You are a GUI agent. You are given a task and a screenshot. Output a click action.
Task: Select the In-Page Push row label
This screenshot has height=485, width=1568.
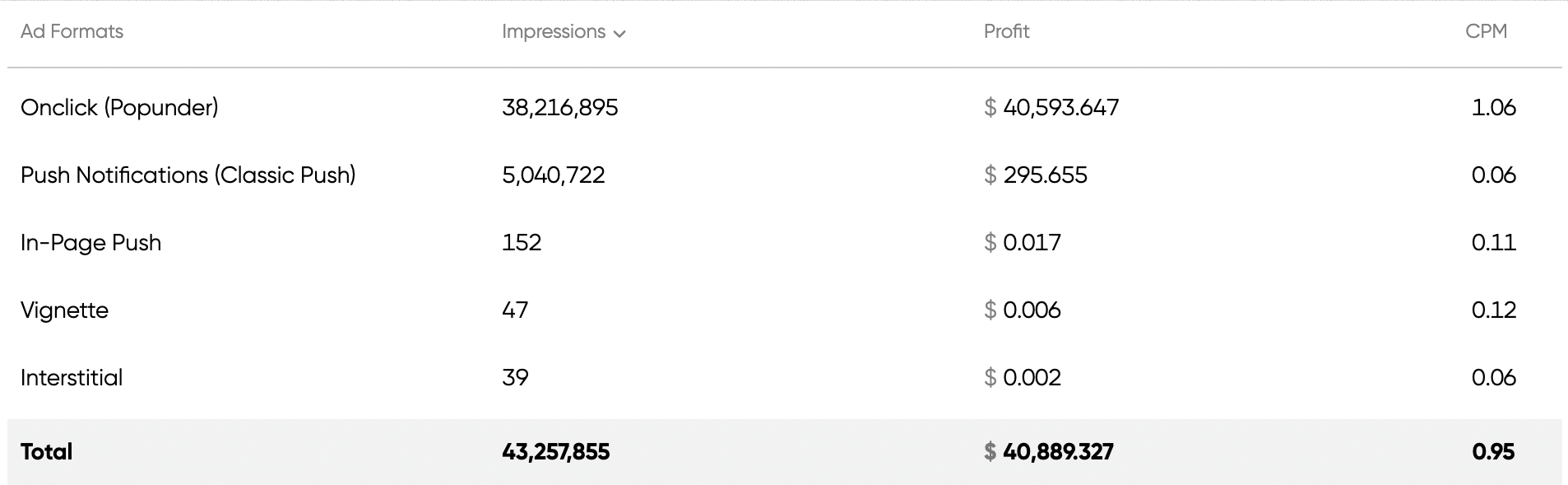click(x=90, y=242)
